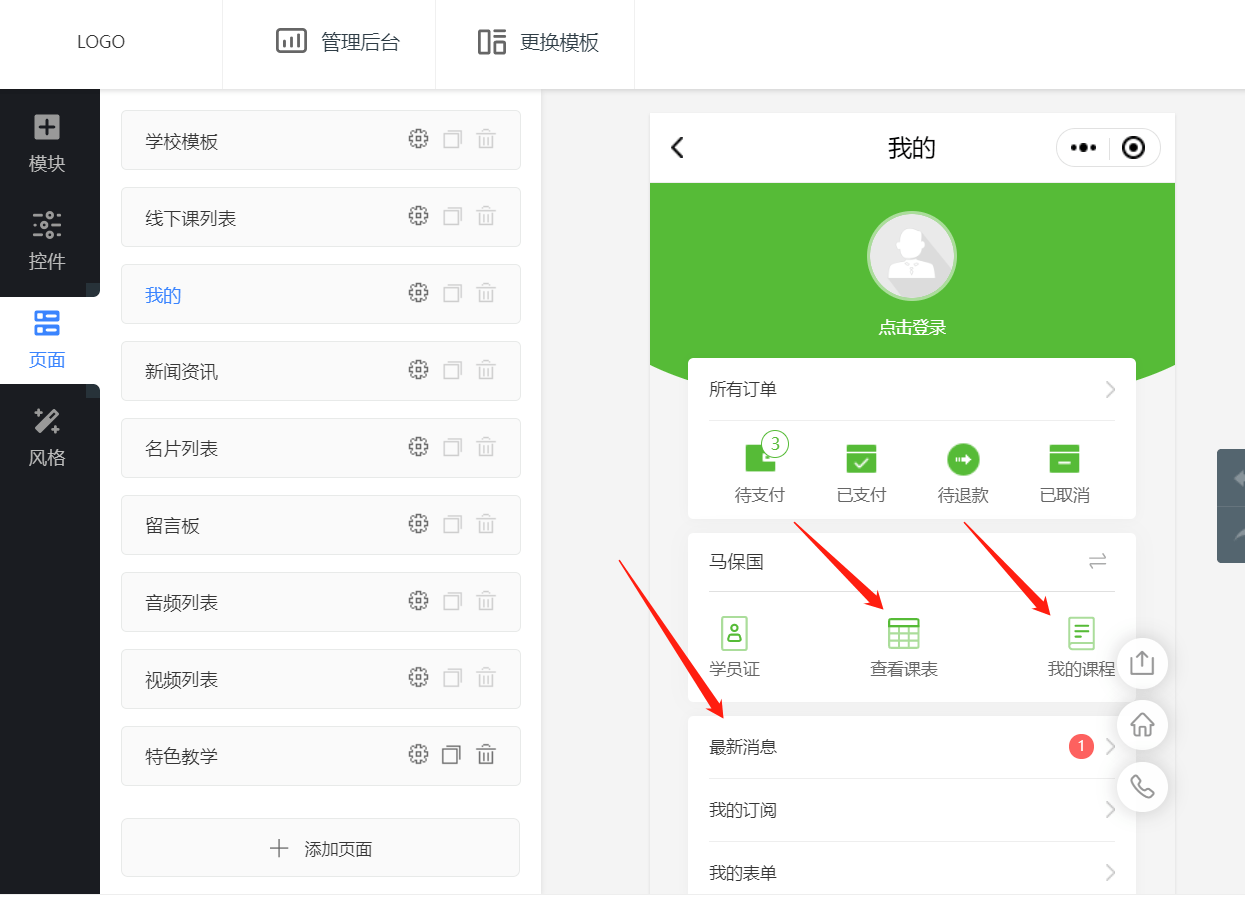Select the 留言板 page name

pyautogui.click(x=172, y=525)
